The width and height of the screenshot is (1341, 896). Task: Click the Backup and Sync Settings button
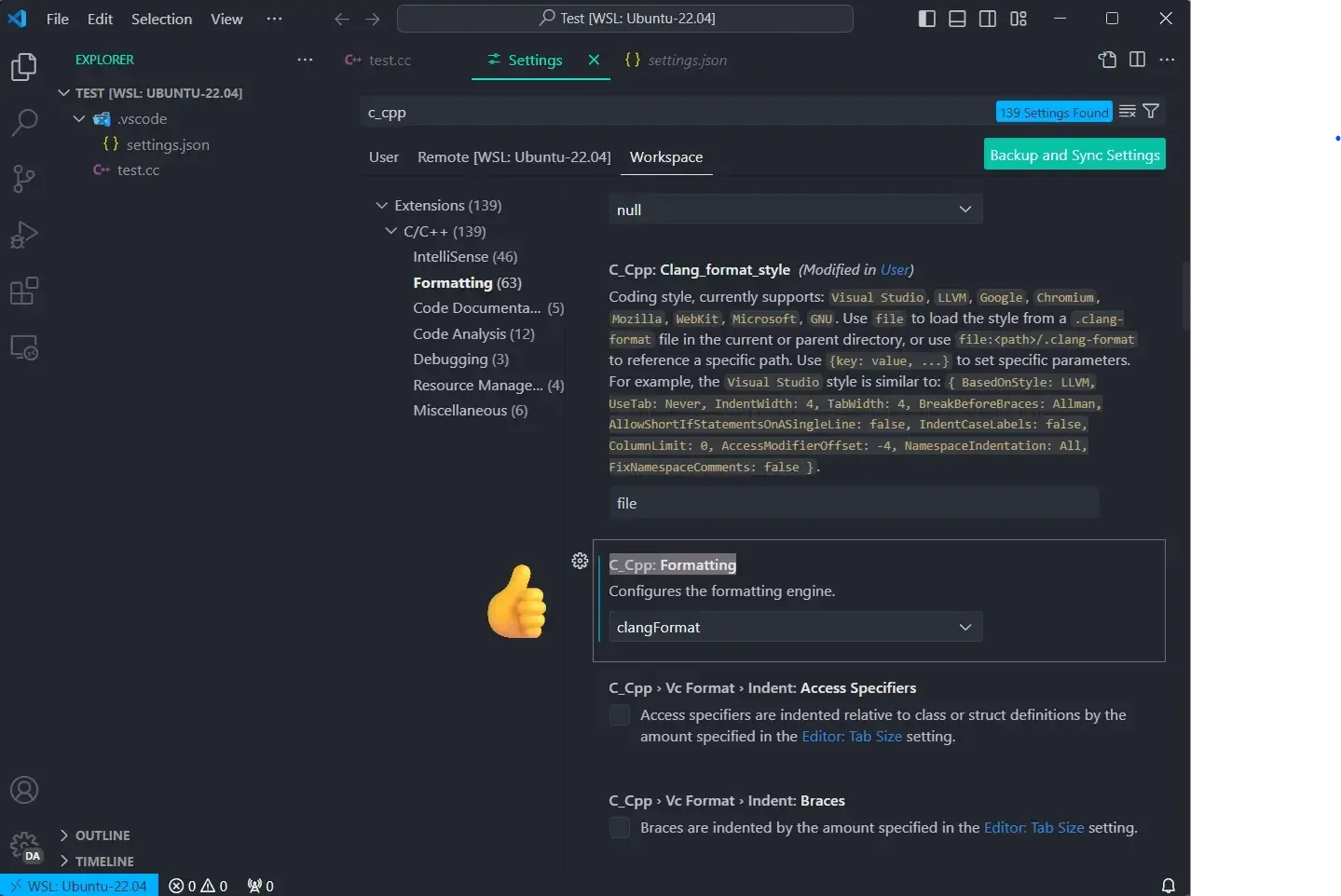tap(1074, 155)
